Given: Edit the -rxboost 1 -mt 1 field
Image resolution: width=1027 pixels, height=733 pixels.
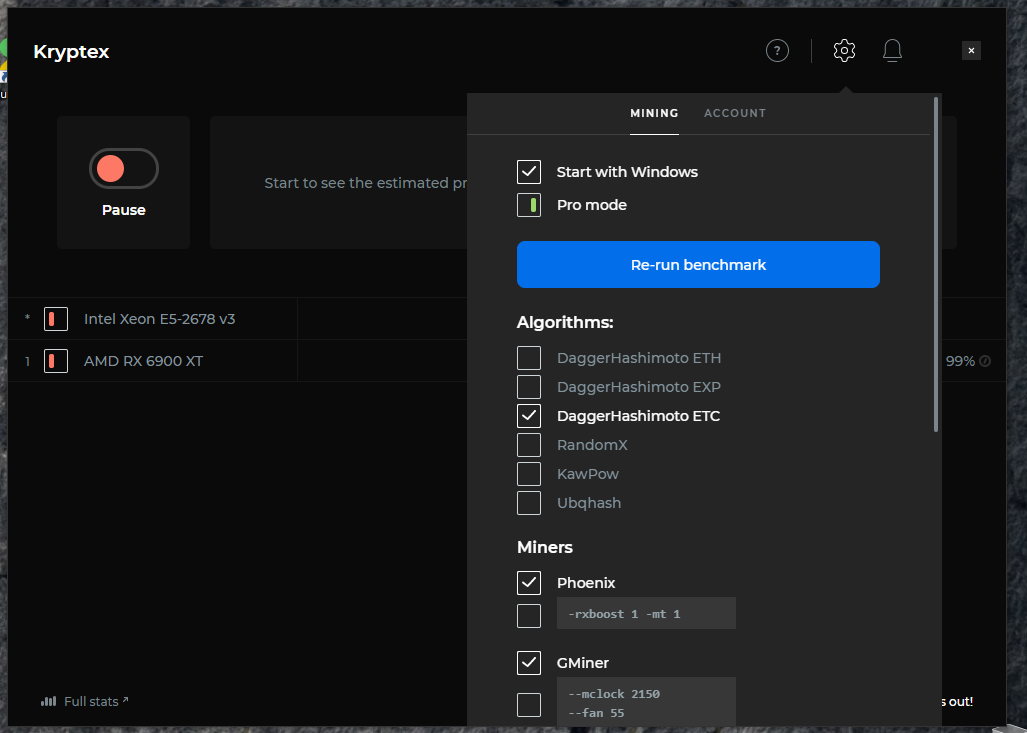Looking at the screenshot, I should [646, 613].
